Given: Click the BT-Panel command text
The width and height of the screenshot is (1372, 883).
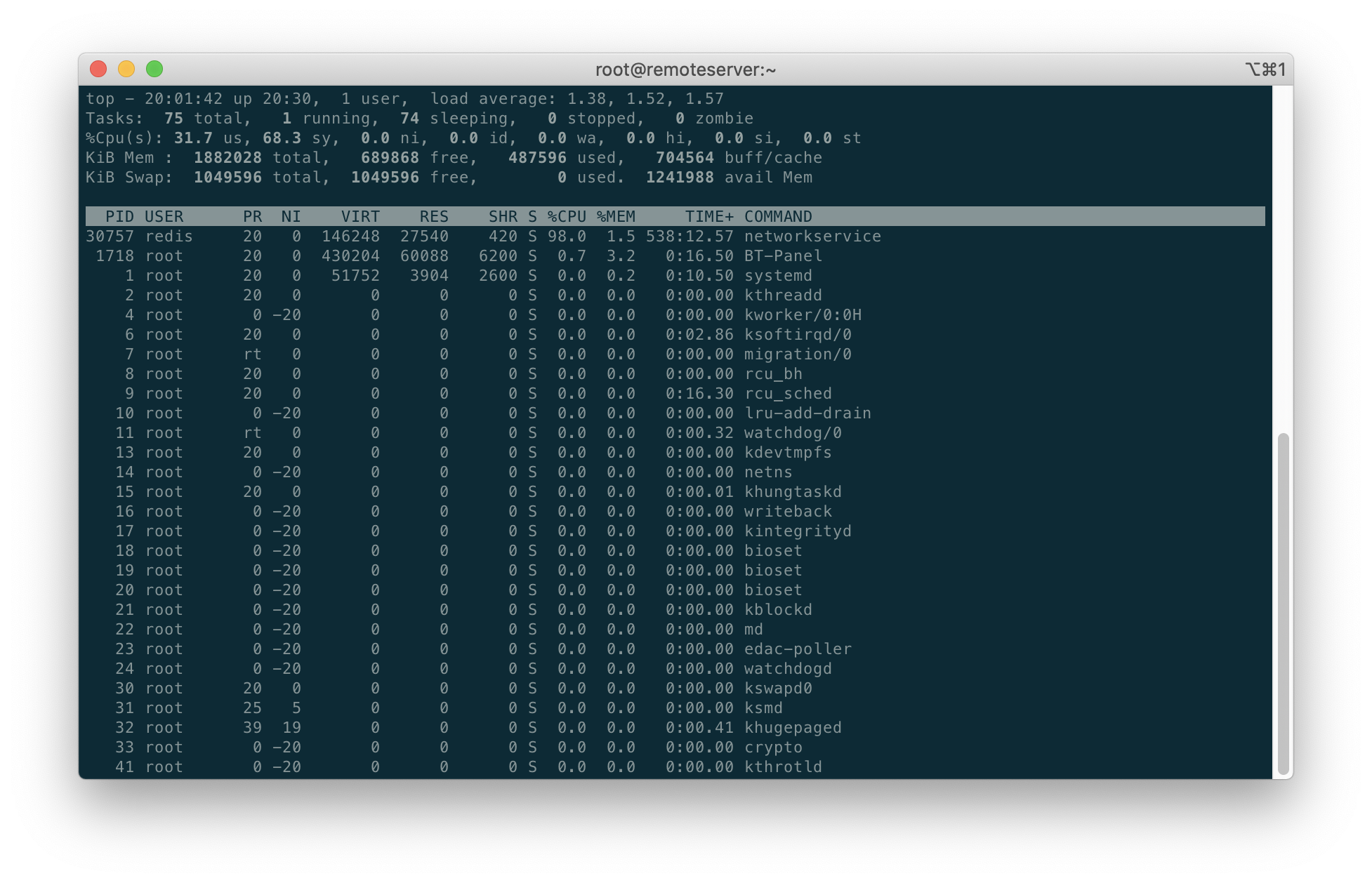Looking at the screenshot, I should coord(783,256).
